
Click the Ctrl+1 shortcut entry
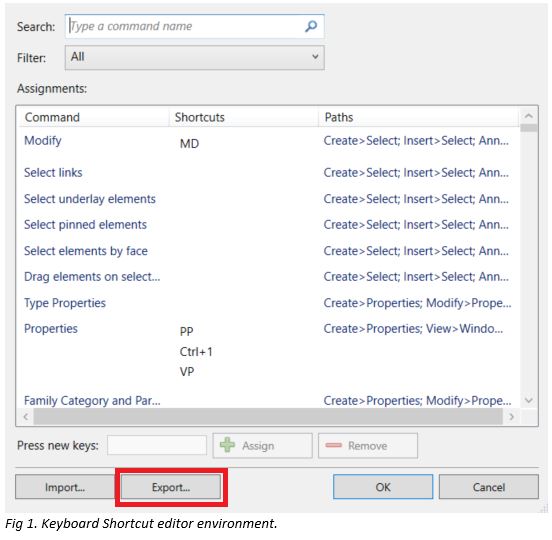tap(196, 352)
